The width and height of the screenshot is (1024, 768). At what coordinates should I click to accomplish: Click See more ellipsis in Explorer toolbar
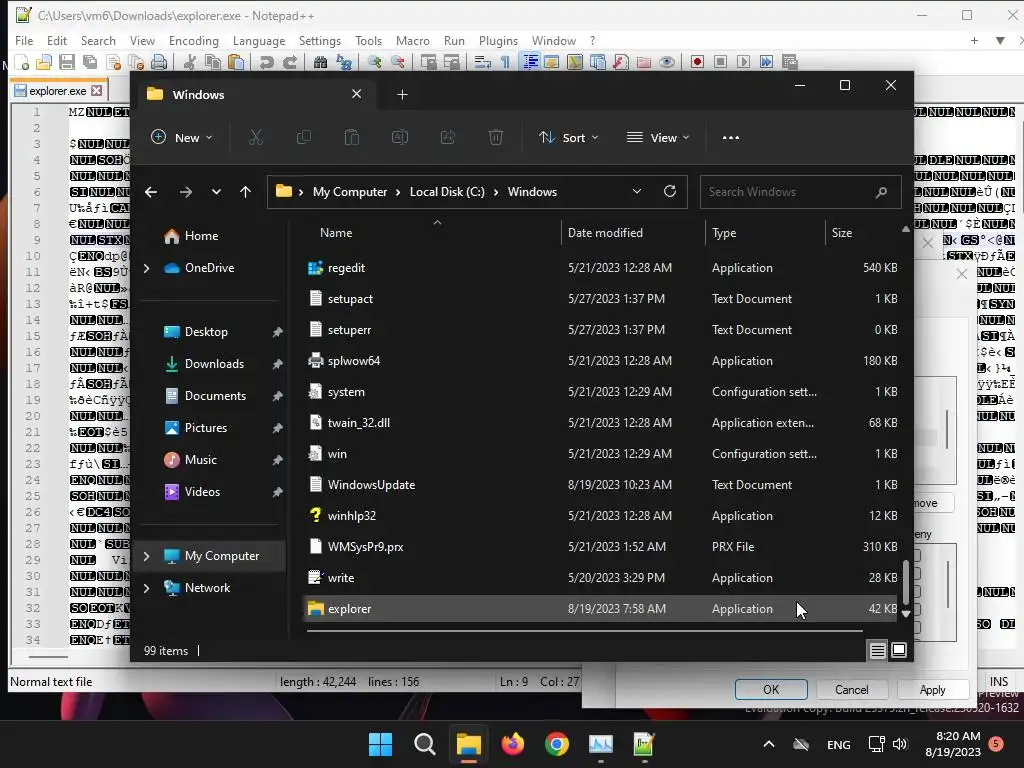(731, 138)
